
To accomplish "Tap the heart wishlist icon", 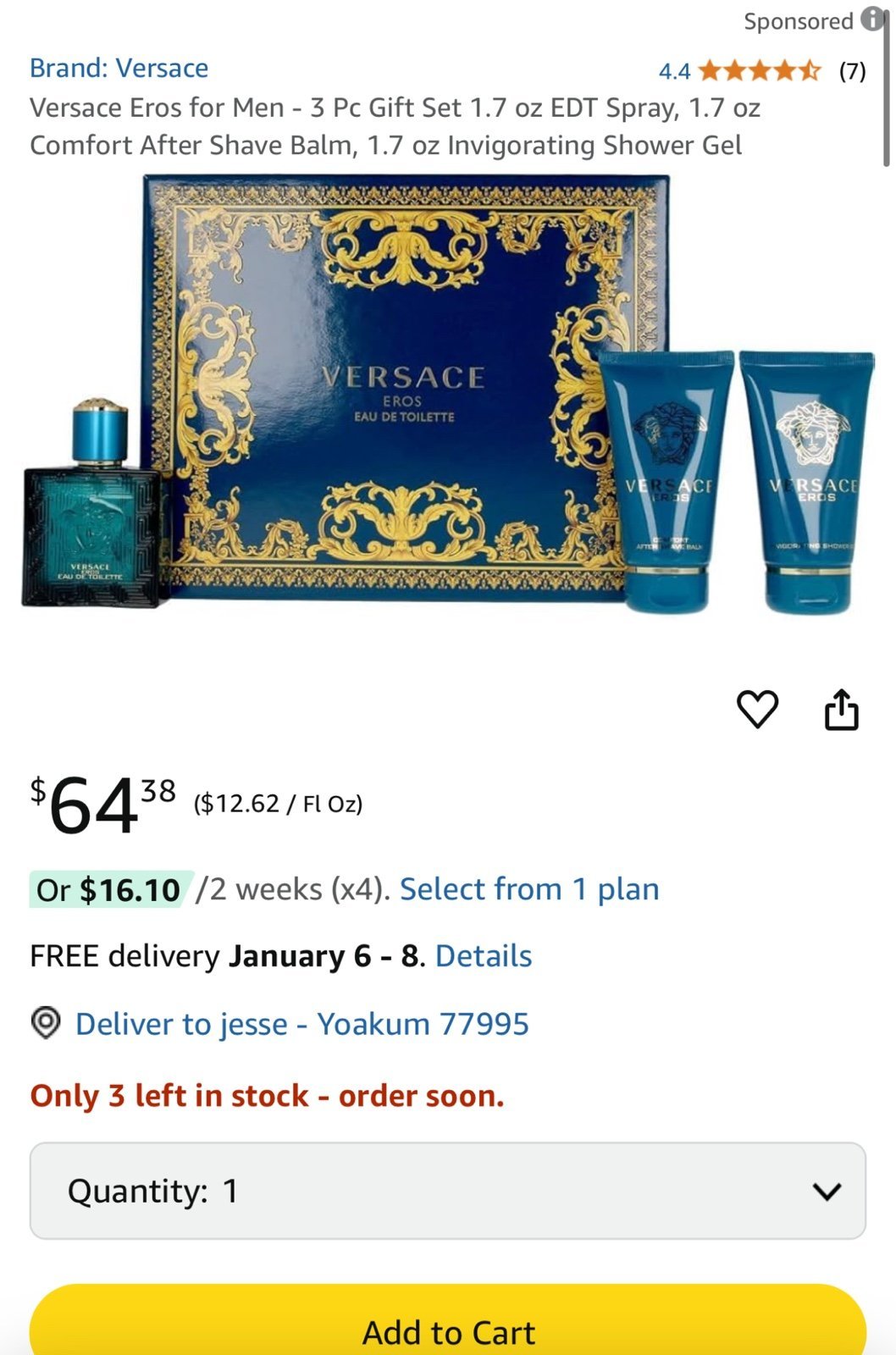I will pos(757,709).
